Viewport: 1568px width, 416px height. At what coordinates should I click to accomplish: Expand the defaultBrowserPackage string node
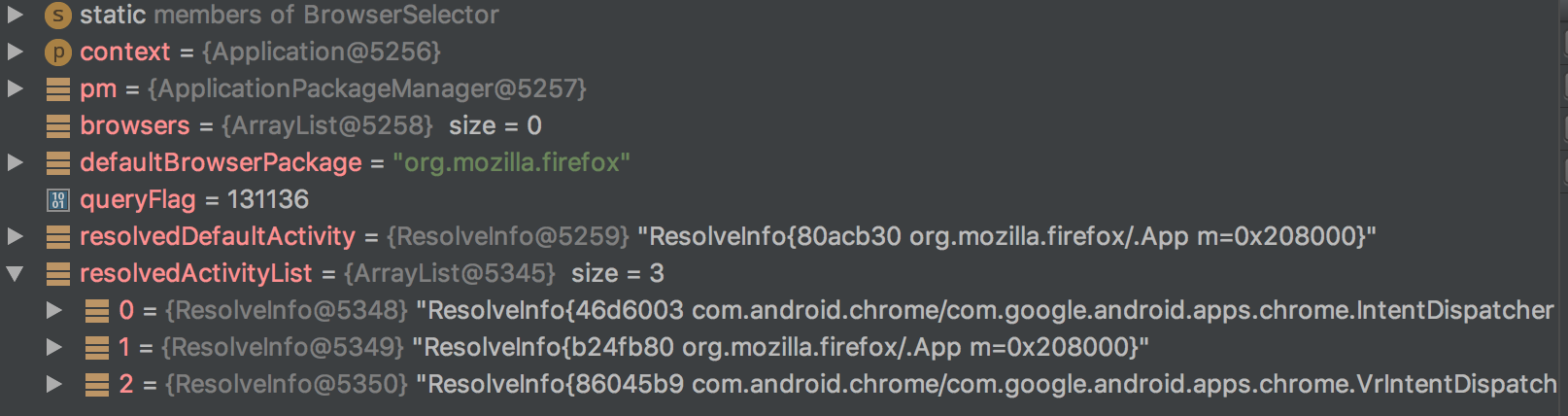(x=15, y=162)
